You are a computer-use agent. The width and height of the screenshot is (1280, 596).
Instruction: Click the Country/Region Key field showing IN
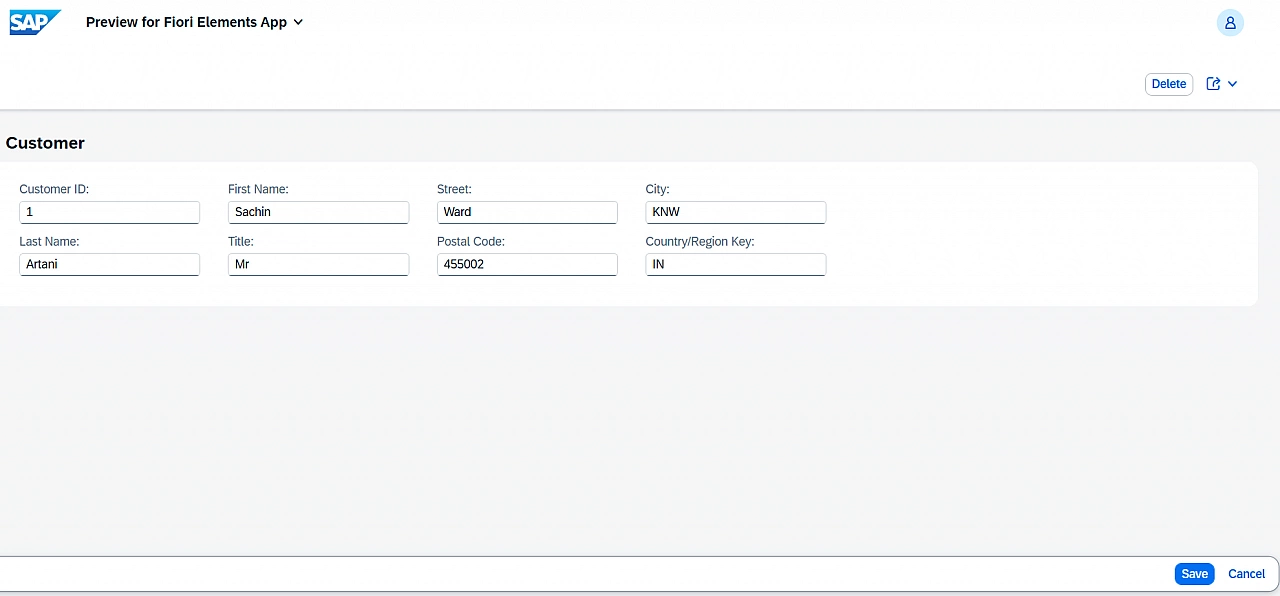[x=735, y=264]
